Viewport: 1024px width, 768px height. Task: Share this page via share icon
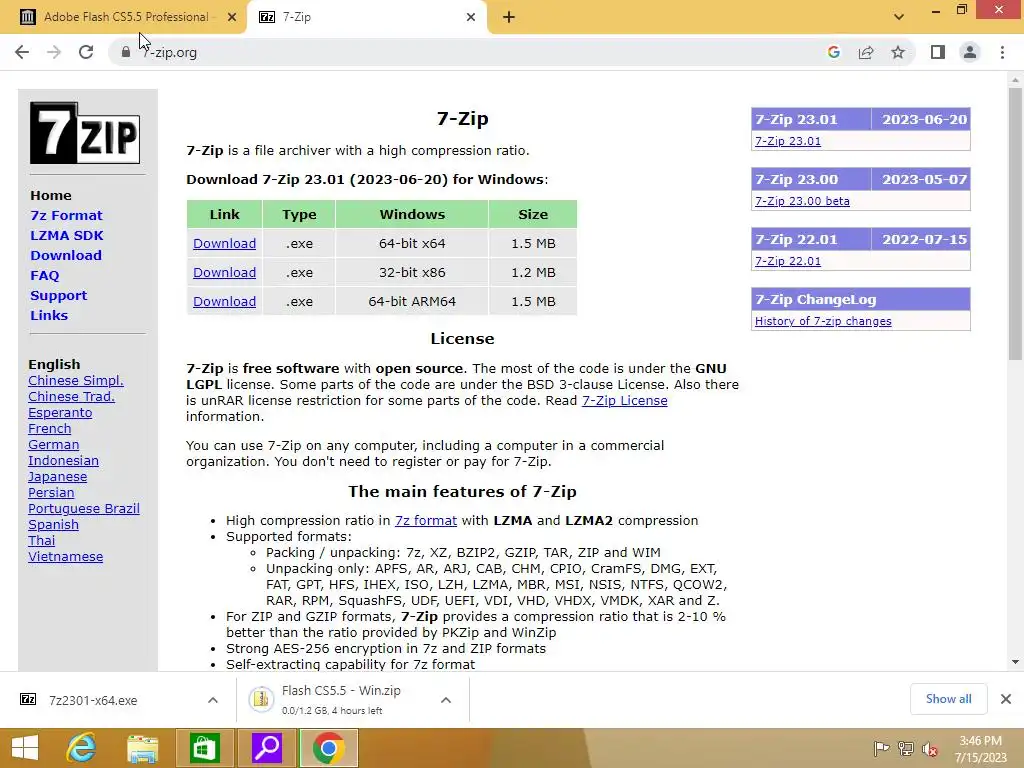click(866, 52)
